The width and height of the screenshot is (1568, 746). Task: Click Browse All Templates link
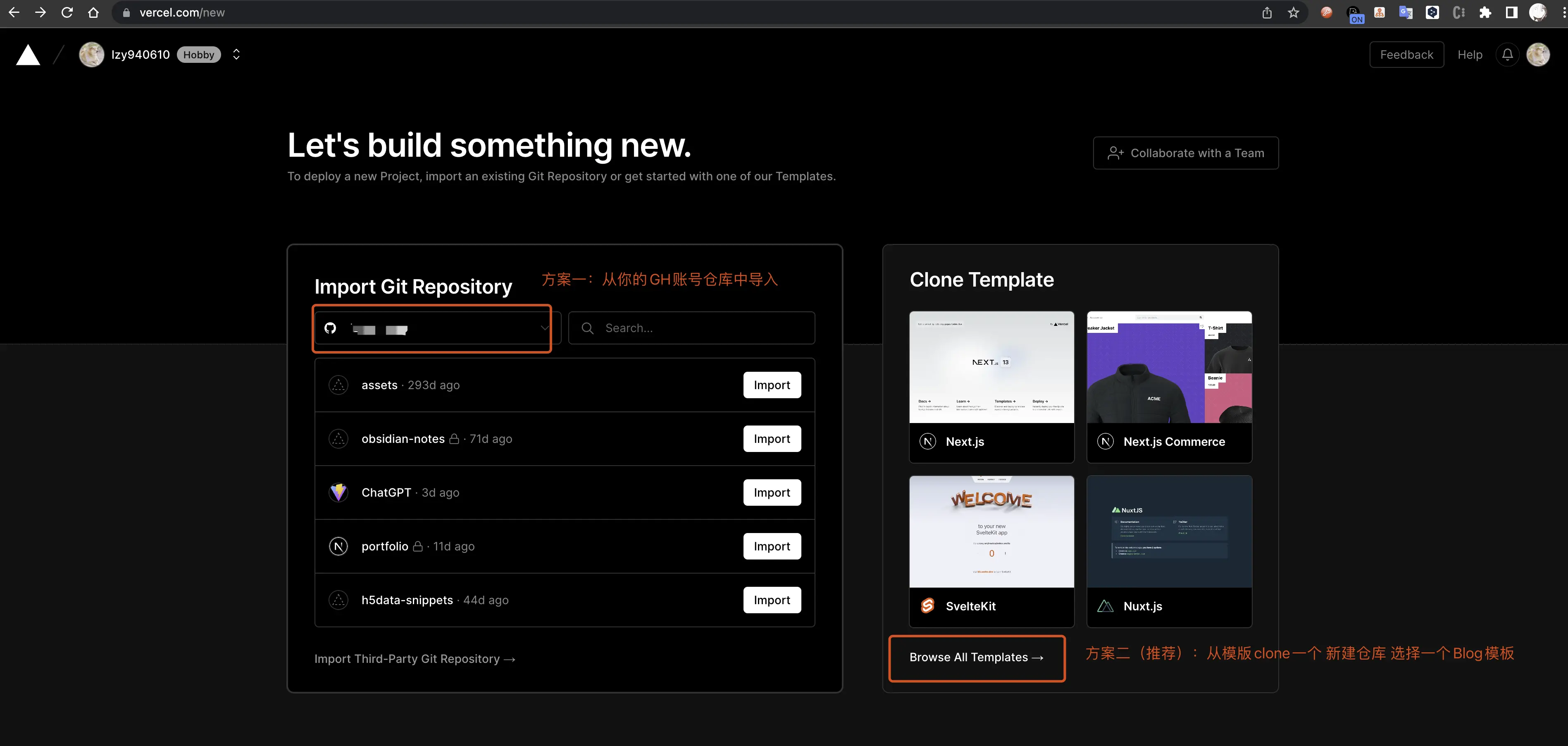coord(976,657)
